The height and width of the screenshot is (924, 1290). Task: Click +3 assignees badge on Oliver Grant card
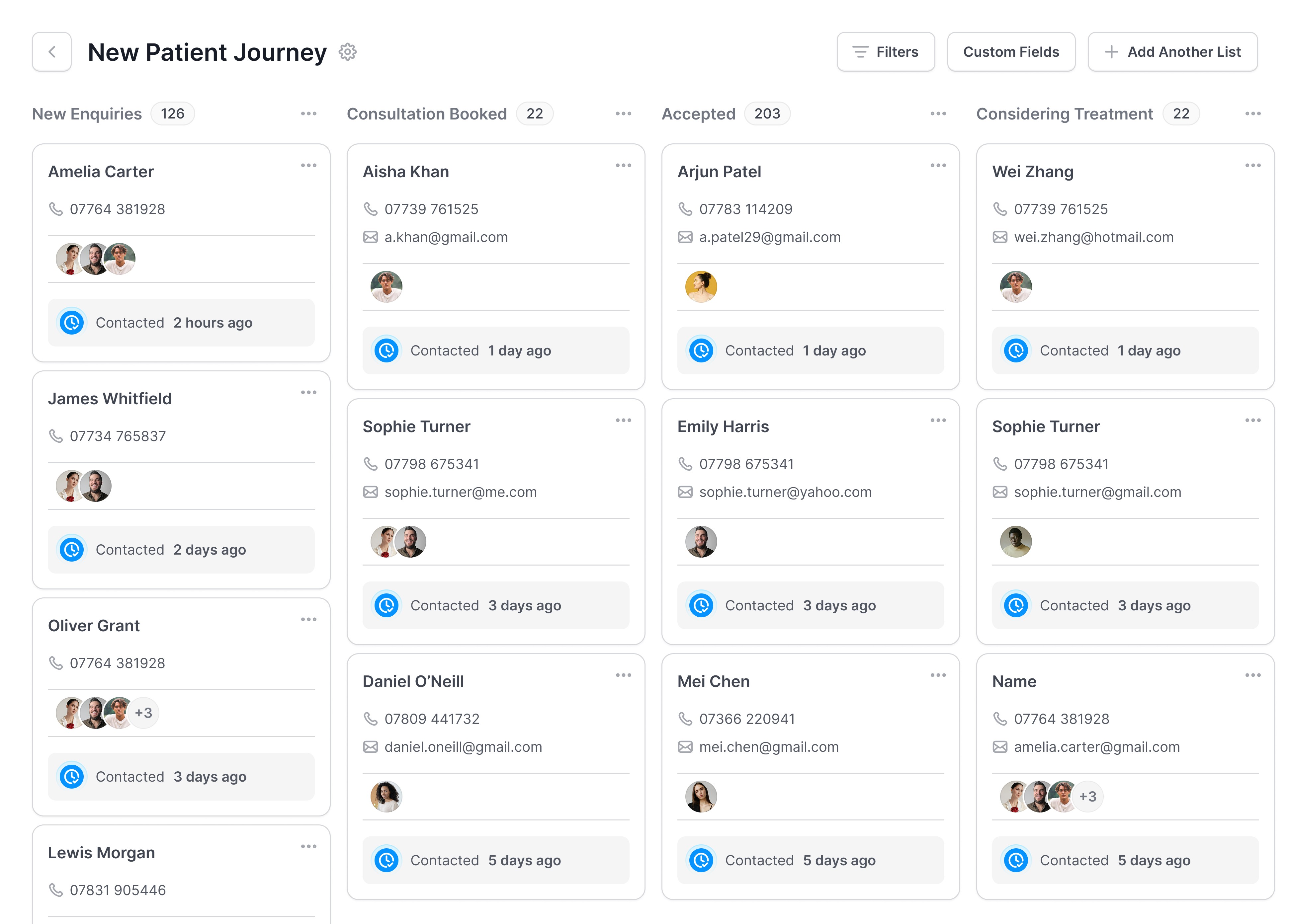coord(143,713)
